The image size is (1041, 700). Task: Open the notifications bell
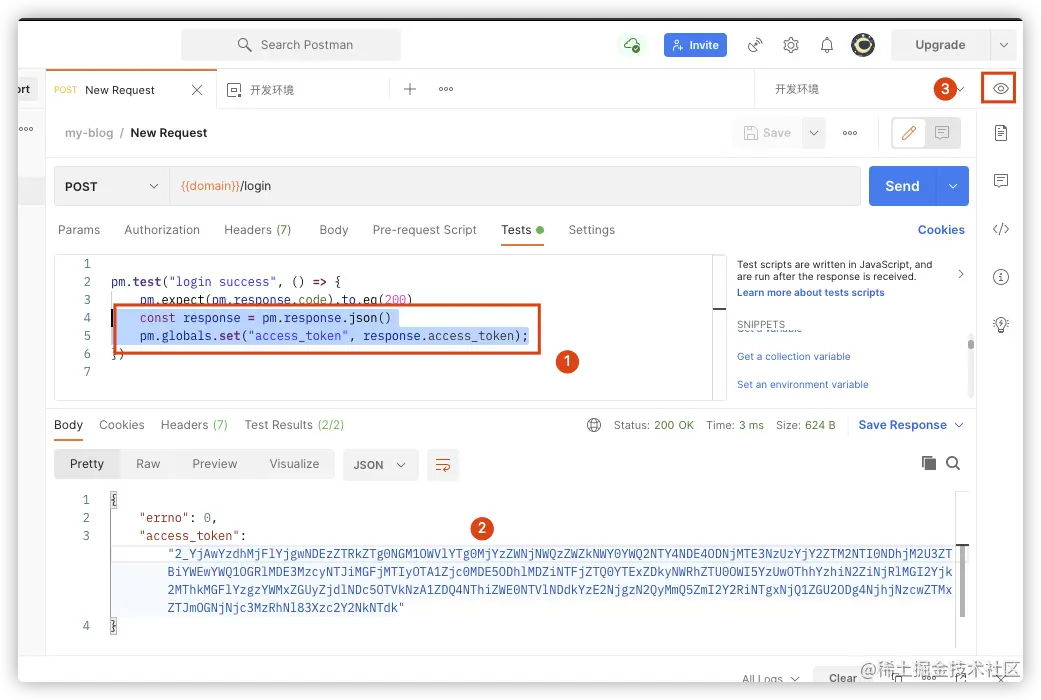[827, 44]
